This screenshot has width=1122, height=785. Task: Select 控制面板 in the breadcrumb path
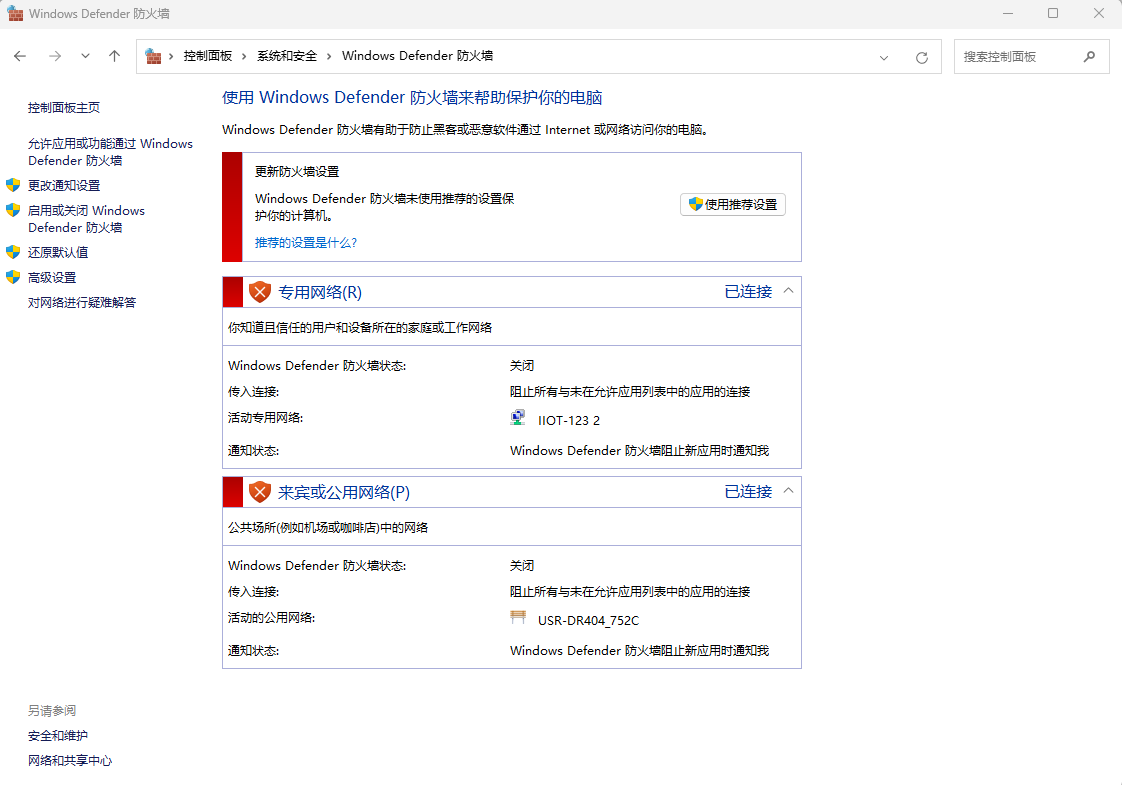(x=207, y=56)
